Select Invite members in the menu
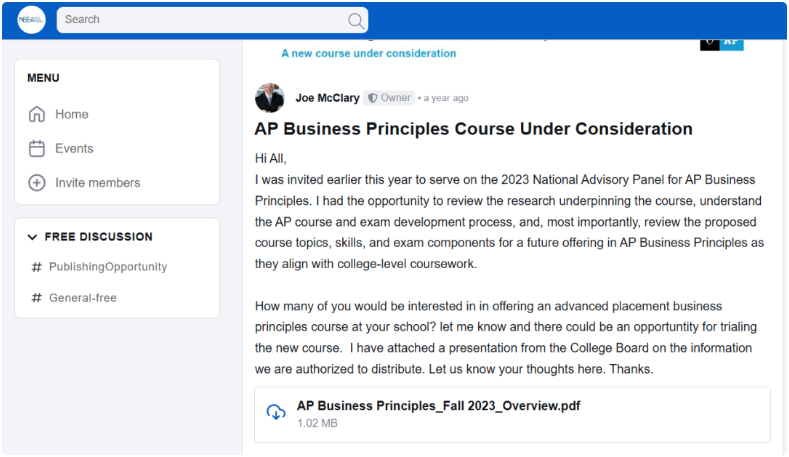Image resolution: width=789 pixels, height=457 pixels. 98,183
